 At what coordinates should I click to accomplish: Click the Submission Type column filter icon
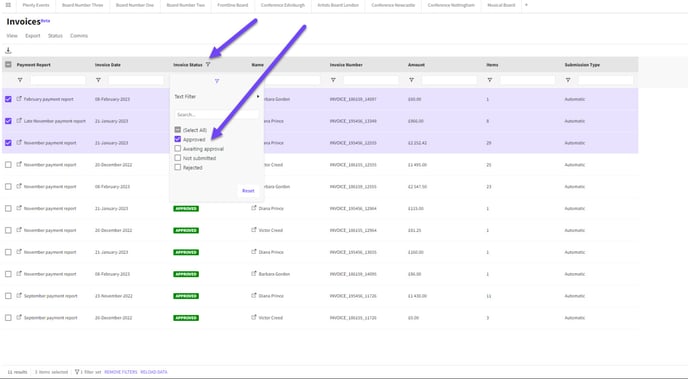(568, 80)
